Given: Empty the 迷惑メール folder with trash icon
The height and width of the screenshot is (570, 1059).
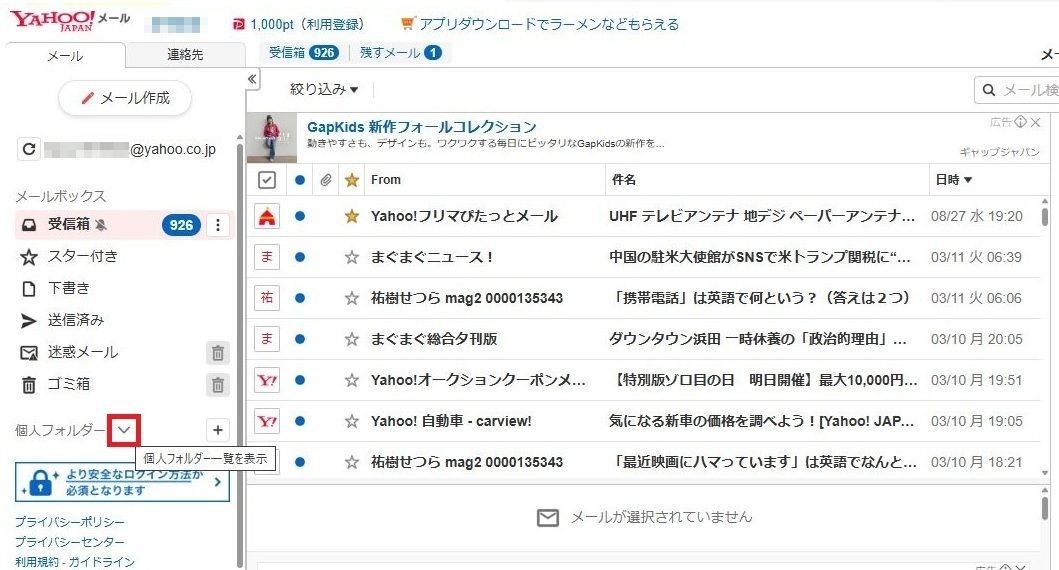Looking at the screenshot, I should click(218, 352).
